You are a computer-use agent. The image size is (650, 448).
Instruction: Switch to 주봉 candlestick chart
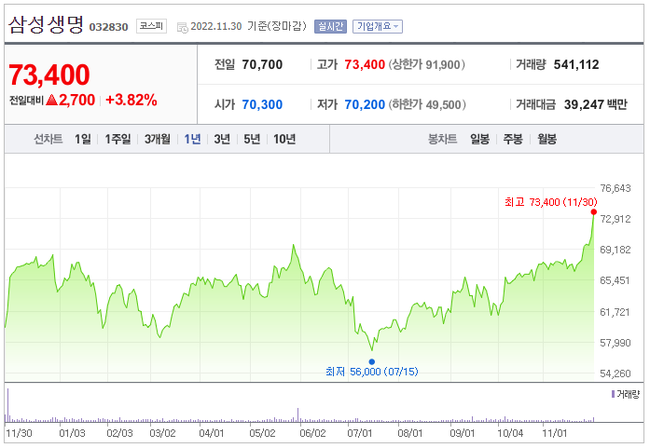(x=513, y=139)
